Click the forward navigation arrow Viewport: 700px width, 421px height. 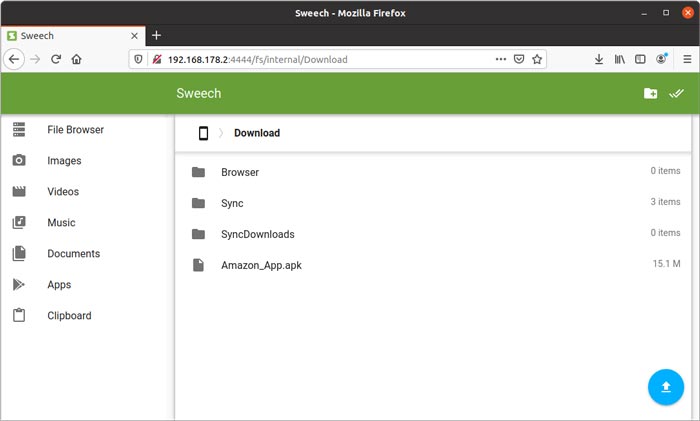[35, 59]
